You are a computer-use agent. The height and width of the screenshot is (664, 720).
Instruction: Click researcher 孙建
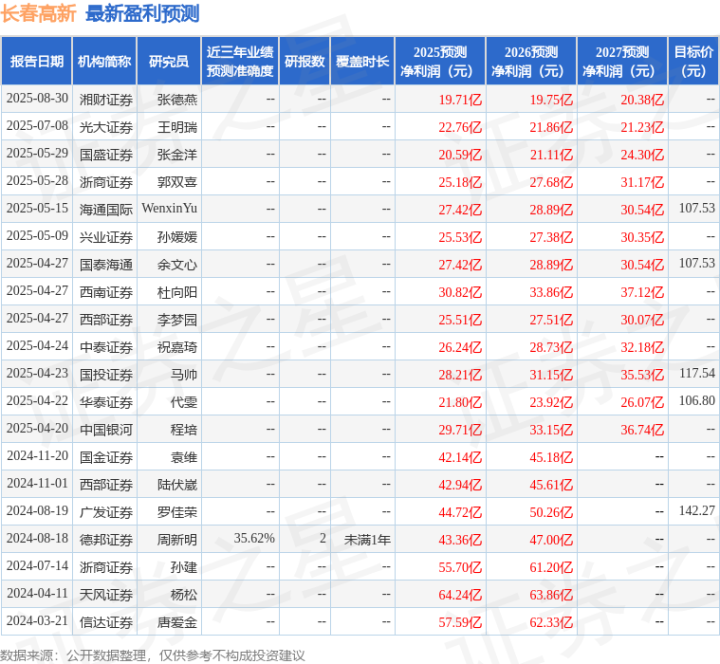(x=184, y=568)
